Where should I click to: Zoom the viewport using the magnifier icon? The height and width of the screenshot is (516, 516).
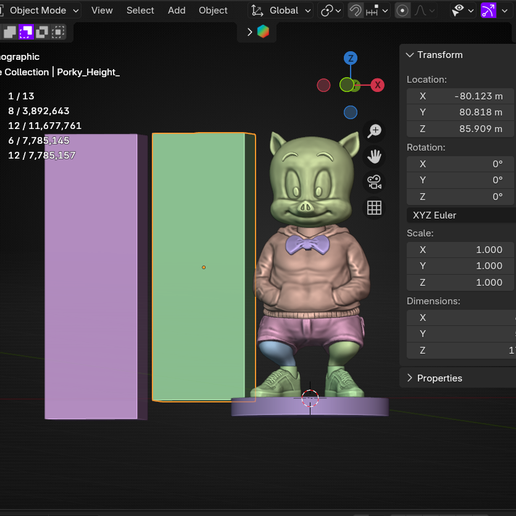tap(374, 131)
